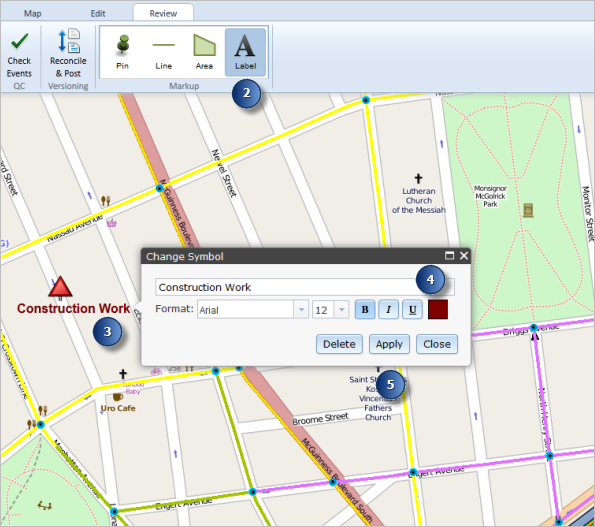Open the dark red text color swatch

[x=438, y=309]
